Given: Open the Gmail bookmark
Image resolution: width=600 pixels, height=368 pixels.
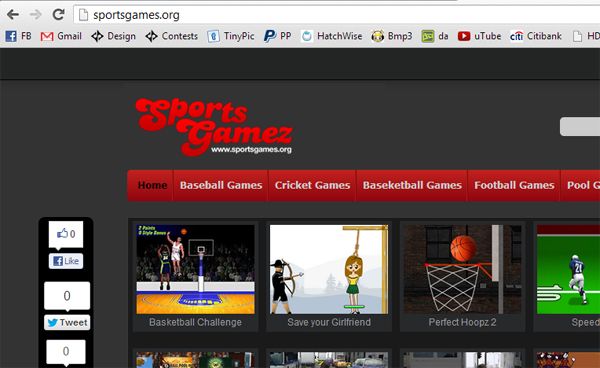Looking at the screenshot, I should [x=61, y=36].
